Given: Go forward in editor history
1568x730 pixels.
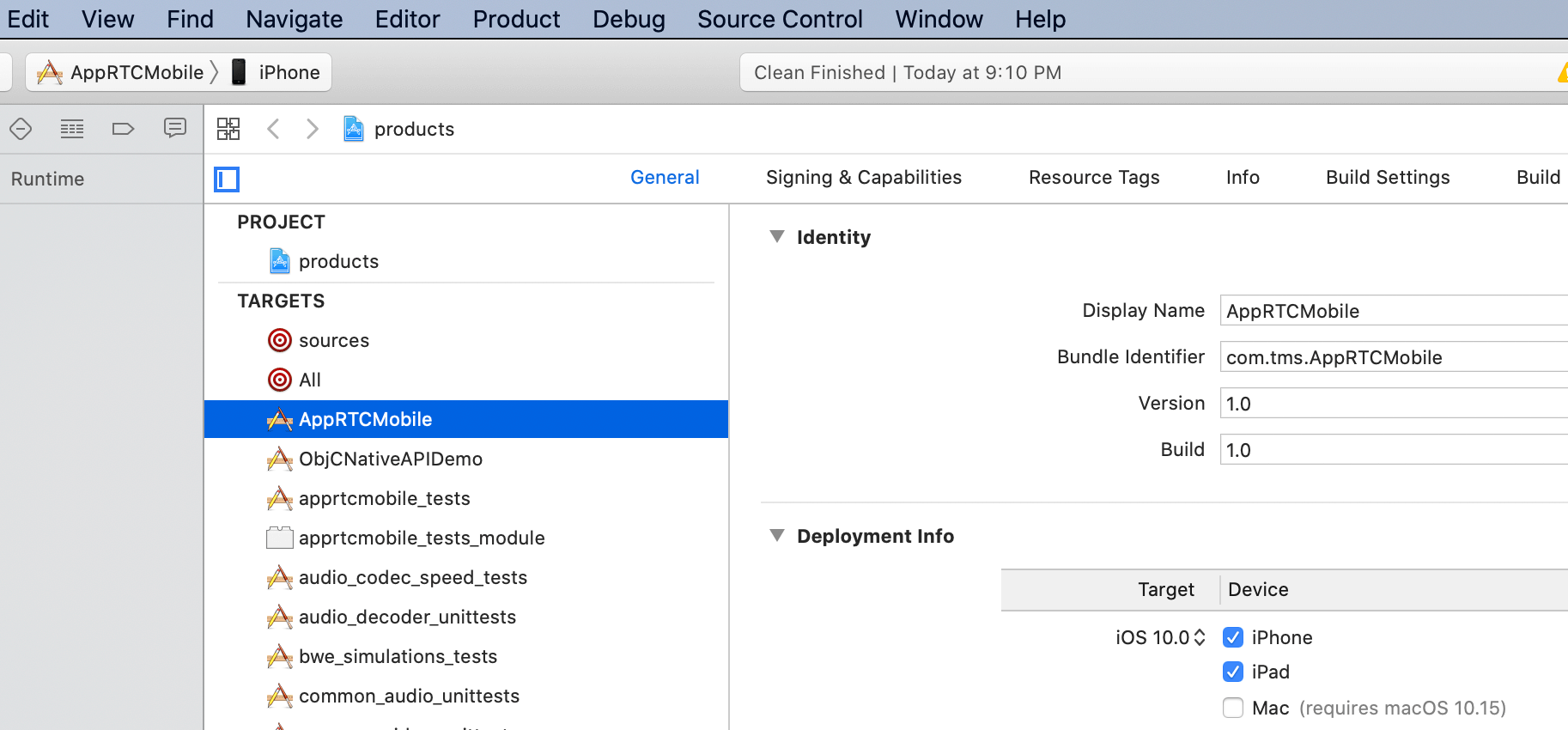Looking at the screenshot, I should pyautogui.click(x=313, y=129).
